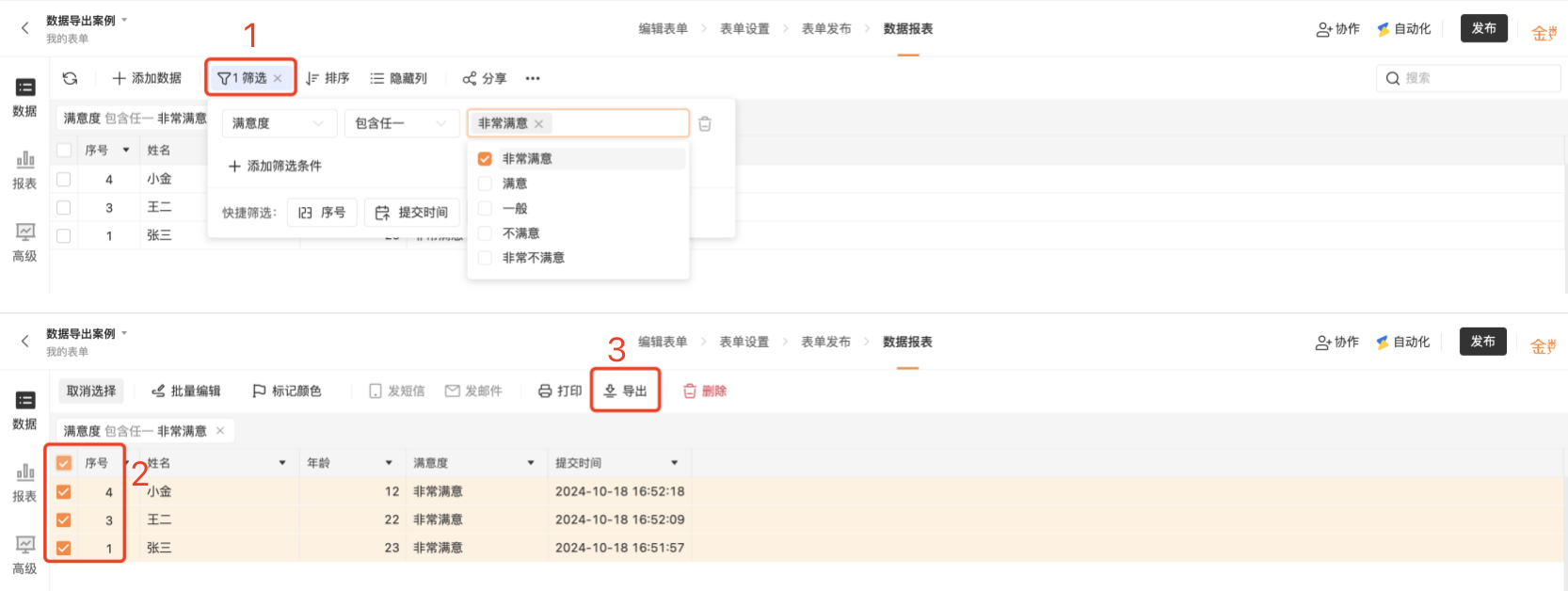The width and height of the screenshot is (1568, 591).
Task: Open the more options ellipsis in top toolbar
Action: (x=533, y=78)
